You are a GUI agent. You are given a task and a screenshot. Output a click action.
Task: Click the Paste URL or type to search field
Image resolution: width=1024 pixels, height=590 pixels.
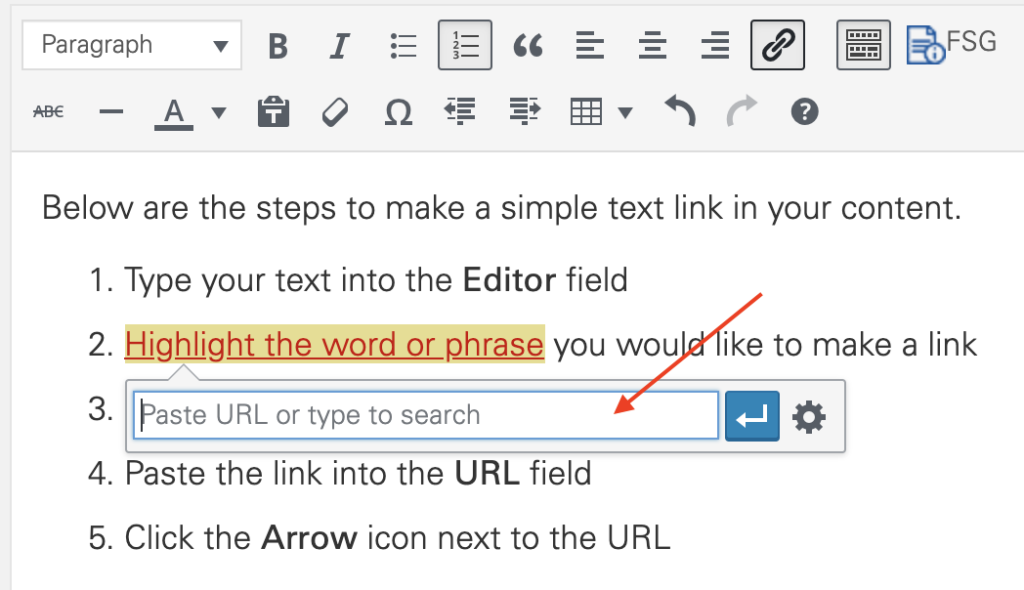(426, 415)
